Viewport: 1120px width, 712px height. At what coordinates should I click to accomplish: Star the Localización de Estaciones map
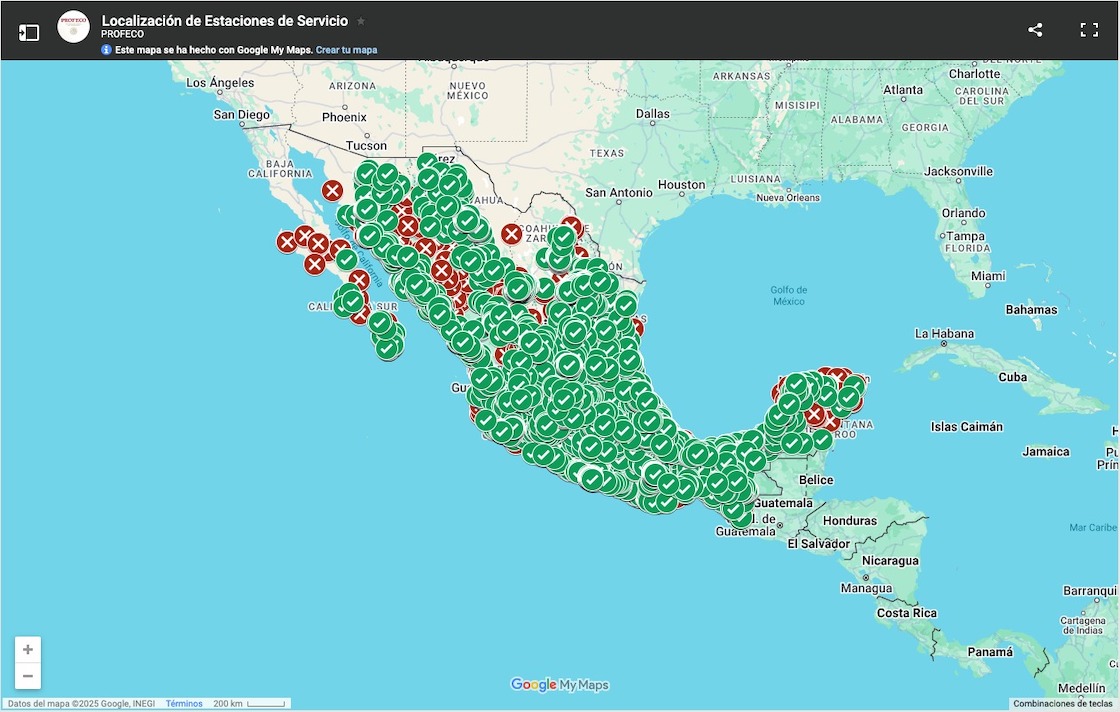tap(361, 21)
